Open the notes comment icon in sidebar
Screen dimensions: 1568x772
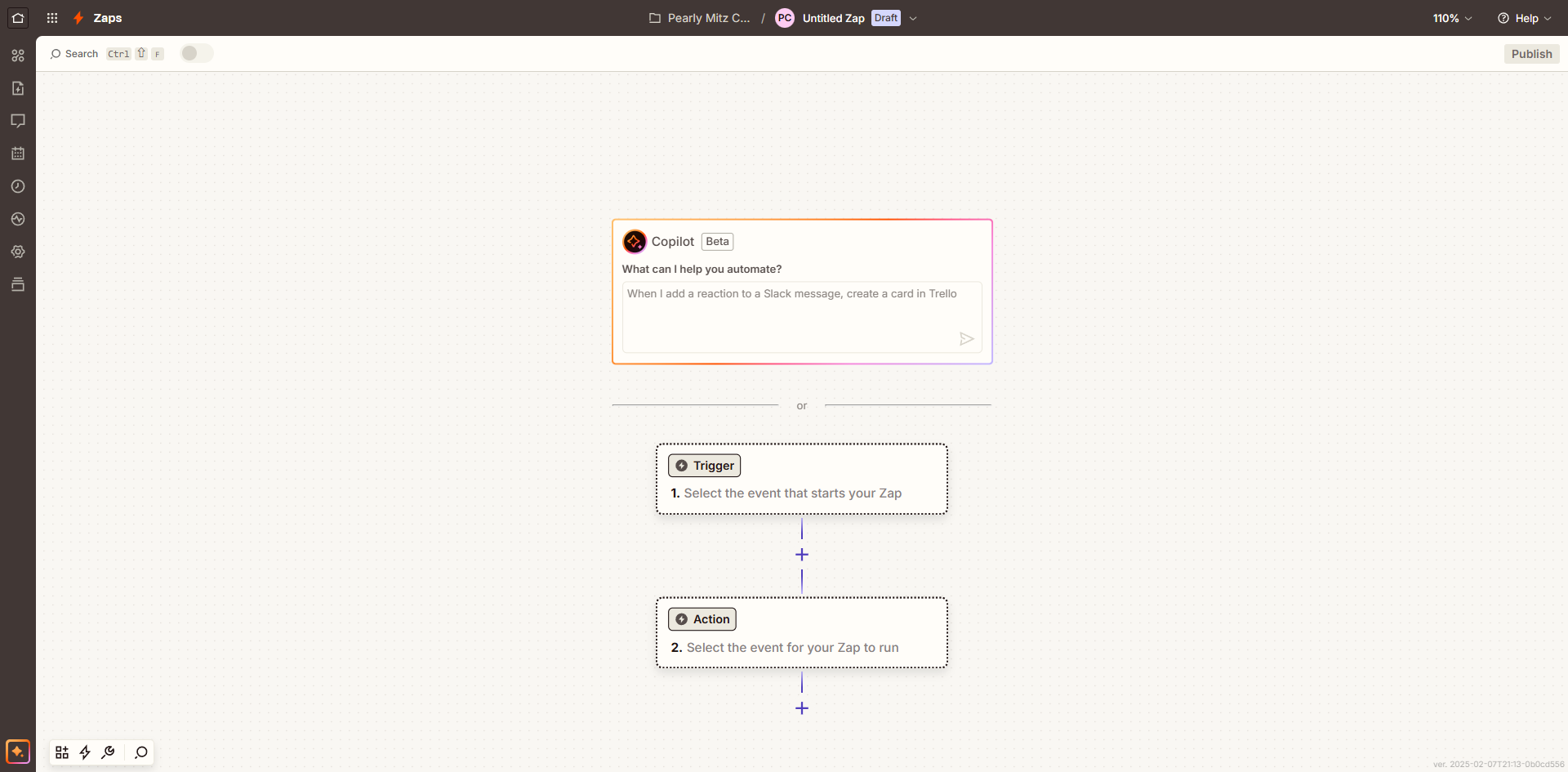click(18, 121)
